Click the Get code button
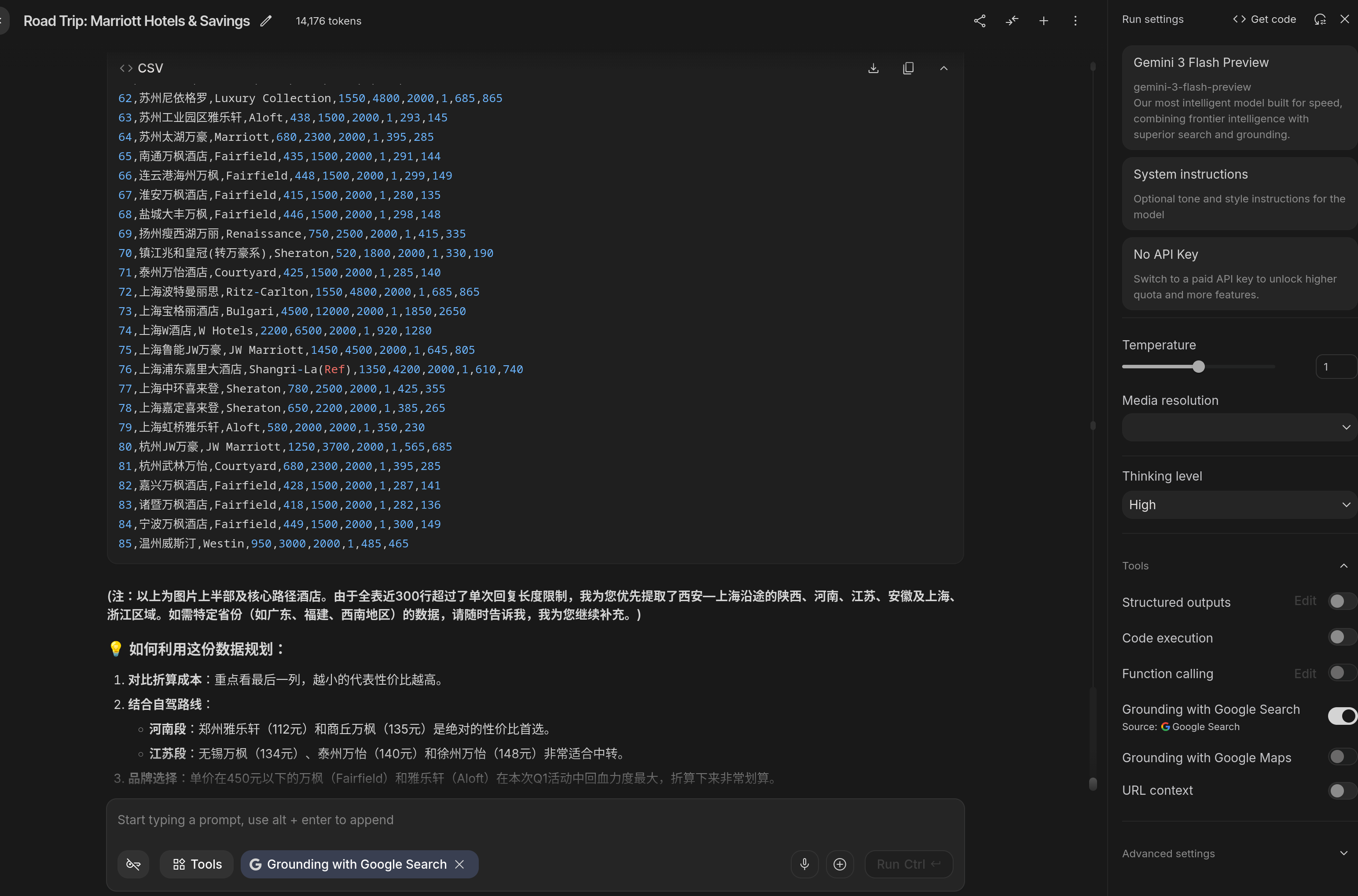1358x896 pixels. (x=1264, y=19)
